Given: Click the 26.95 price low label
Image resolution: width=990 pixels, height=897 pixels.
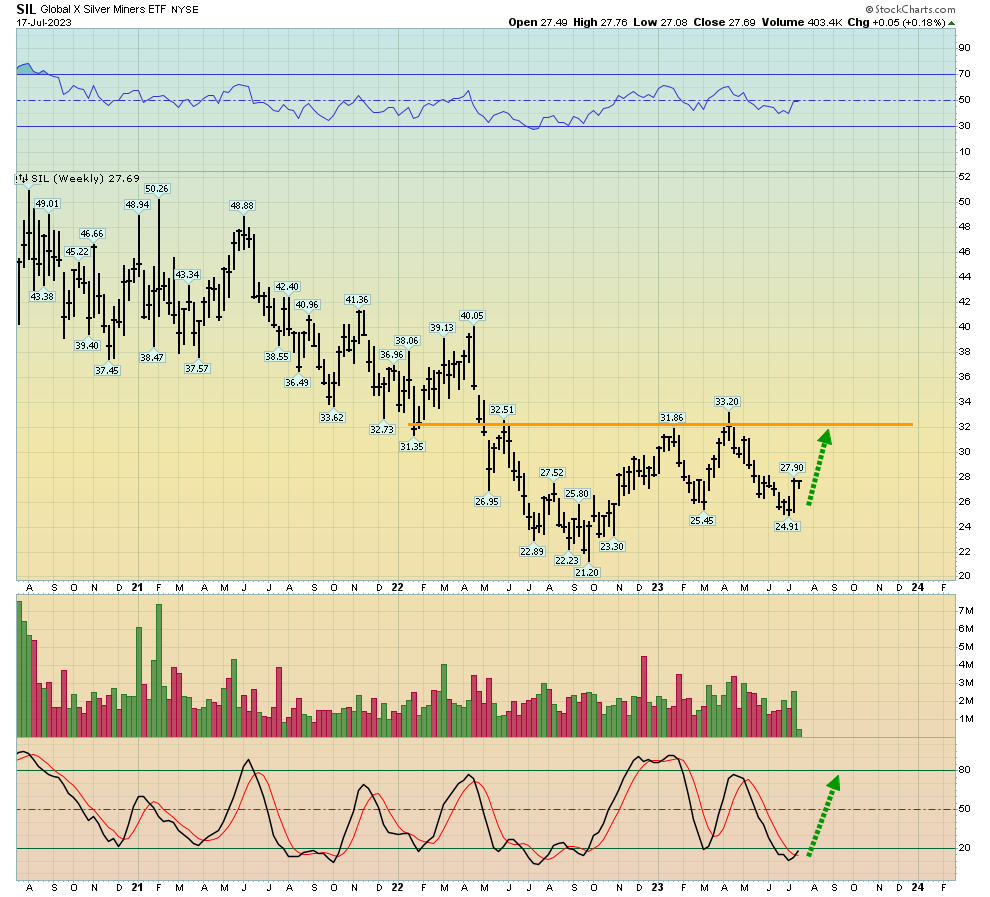Looking at the screenshot, I should (487, 502).
